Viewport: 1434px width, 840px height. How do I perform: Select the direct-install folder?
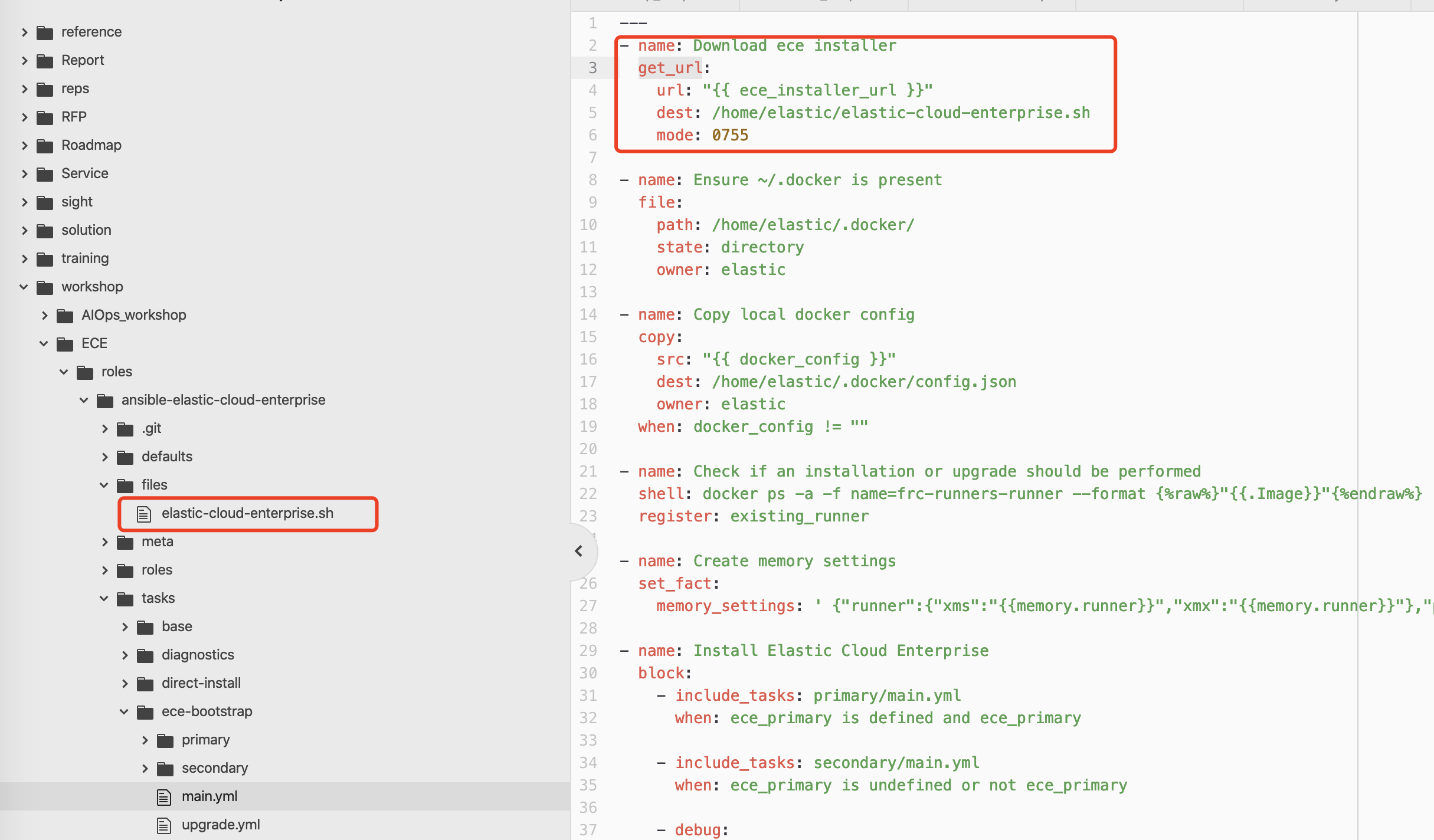[x=201, y=683]
